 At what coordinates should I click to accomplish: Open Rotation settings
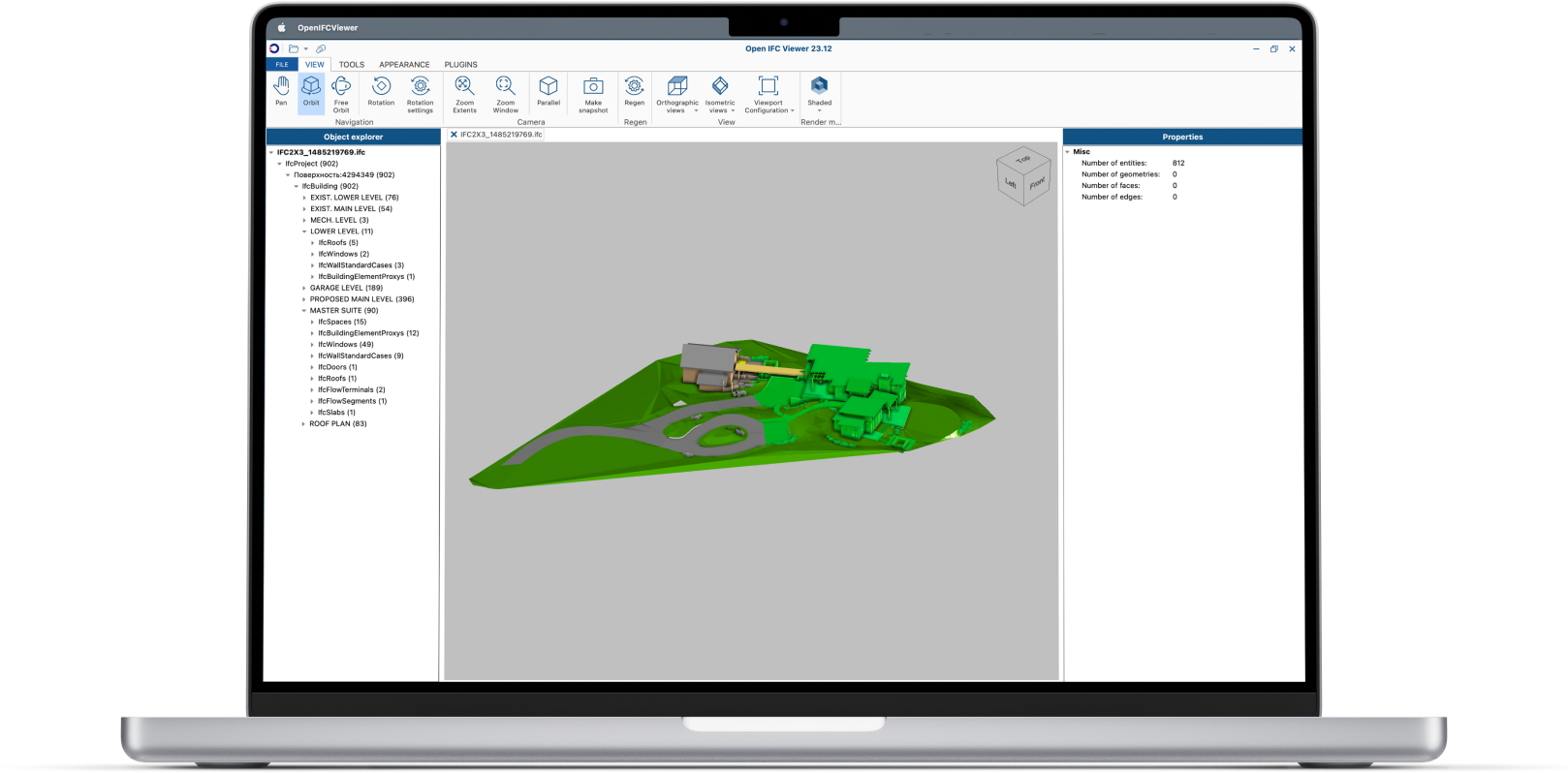[x=420, y=94]
